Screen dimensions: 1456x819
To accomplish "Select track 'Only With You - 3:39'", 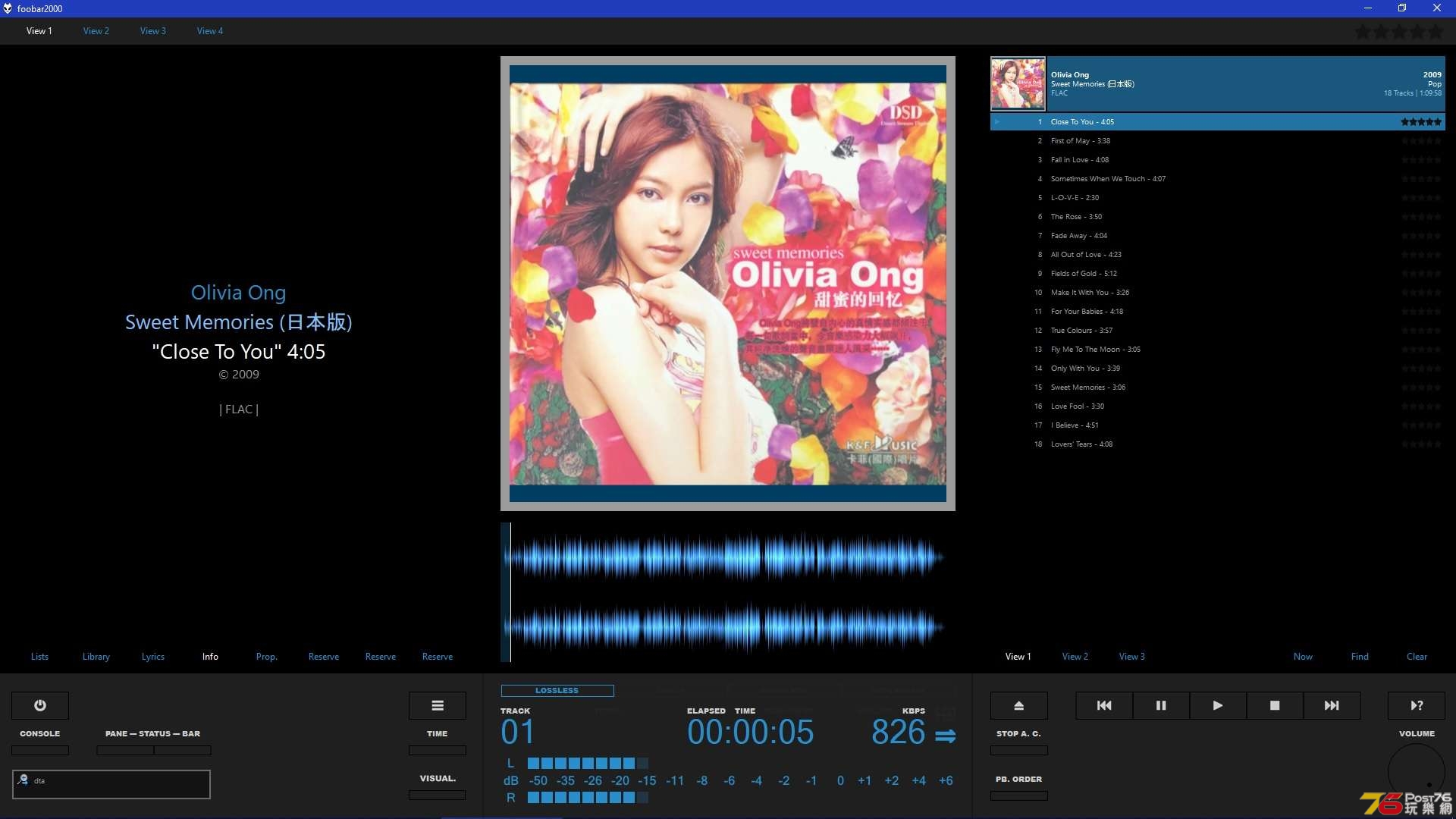I will tap(1217, 369).
